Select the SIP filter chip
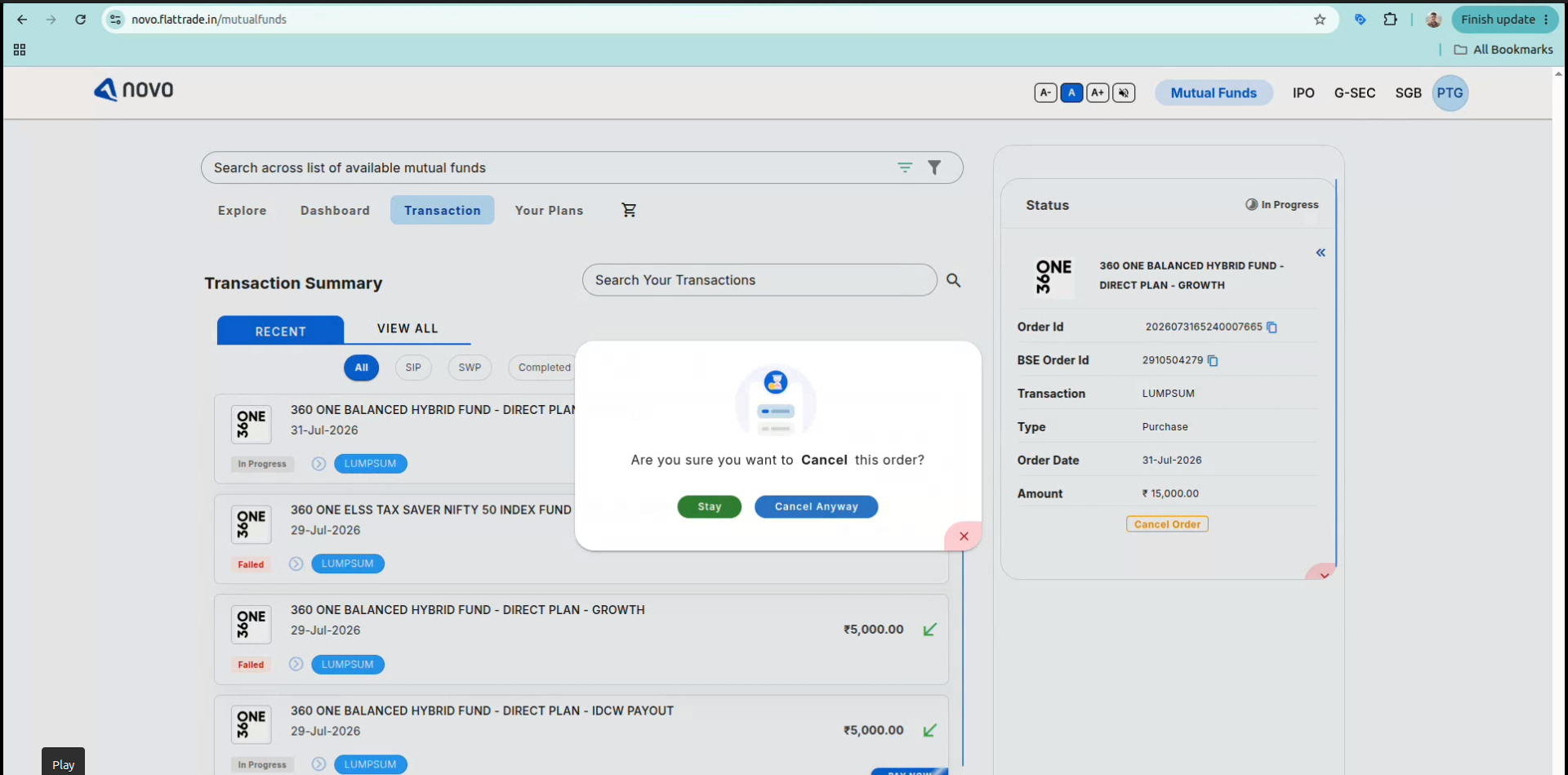Screen dimensions: 1568x775 [413, 367]
